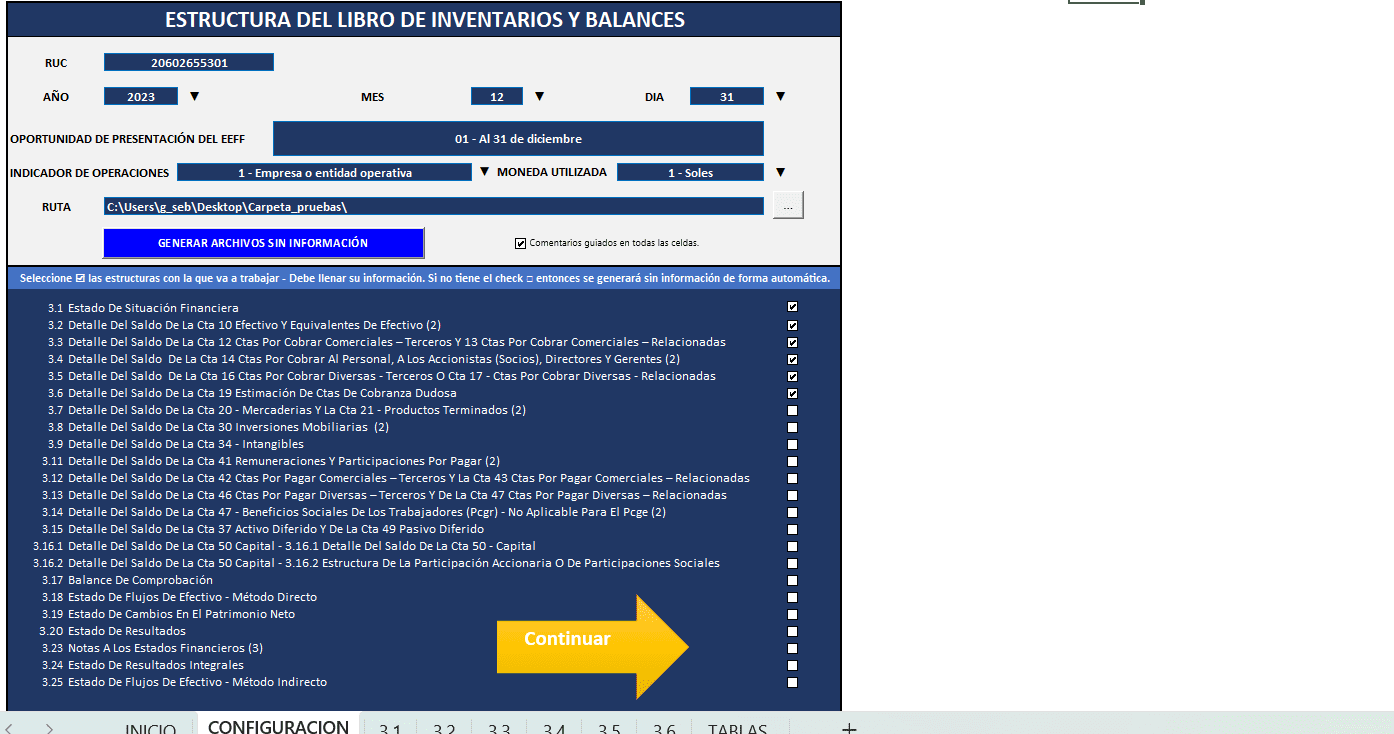This screenshot has height=734, width=1394.
Task: Open the browse folder '...' button
Action: tap(788, 206)
